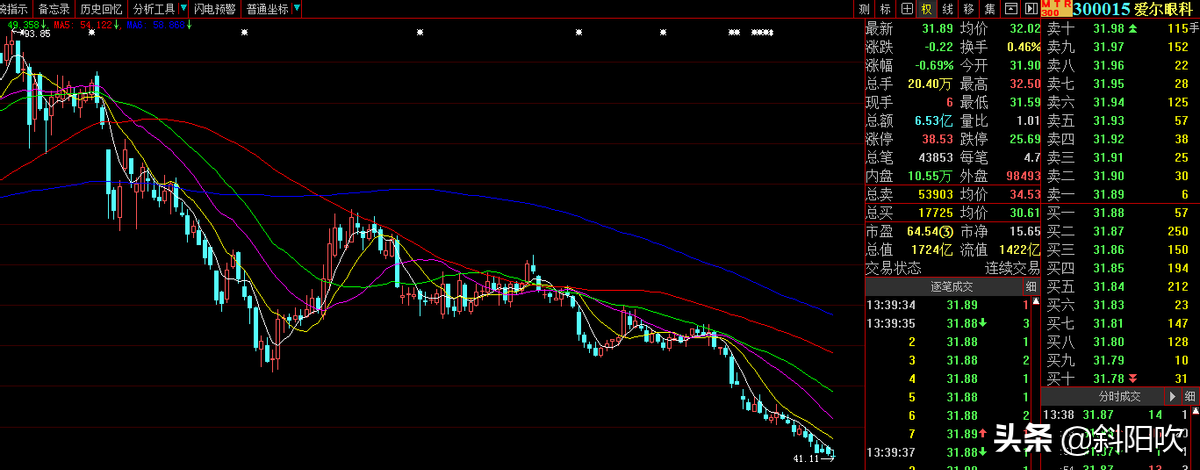Click the 买十 bid row at 31.78

point(1120,377)
